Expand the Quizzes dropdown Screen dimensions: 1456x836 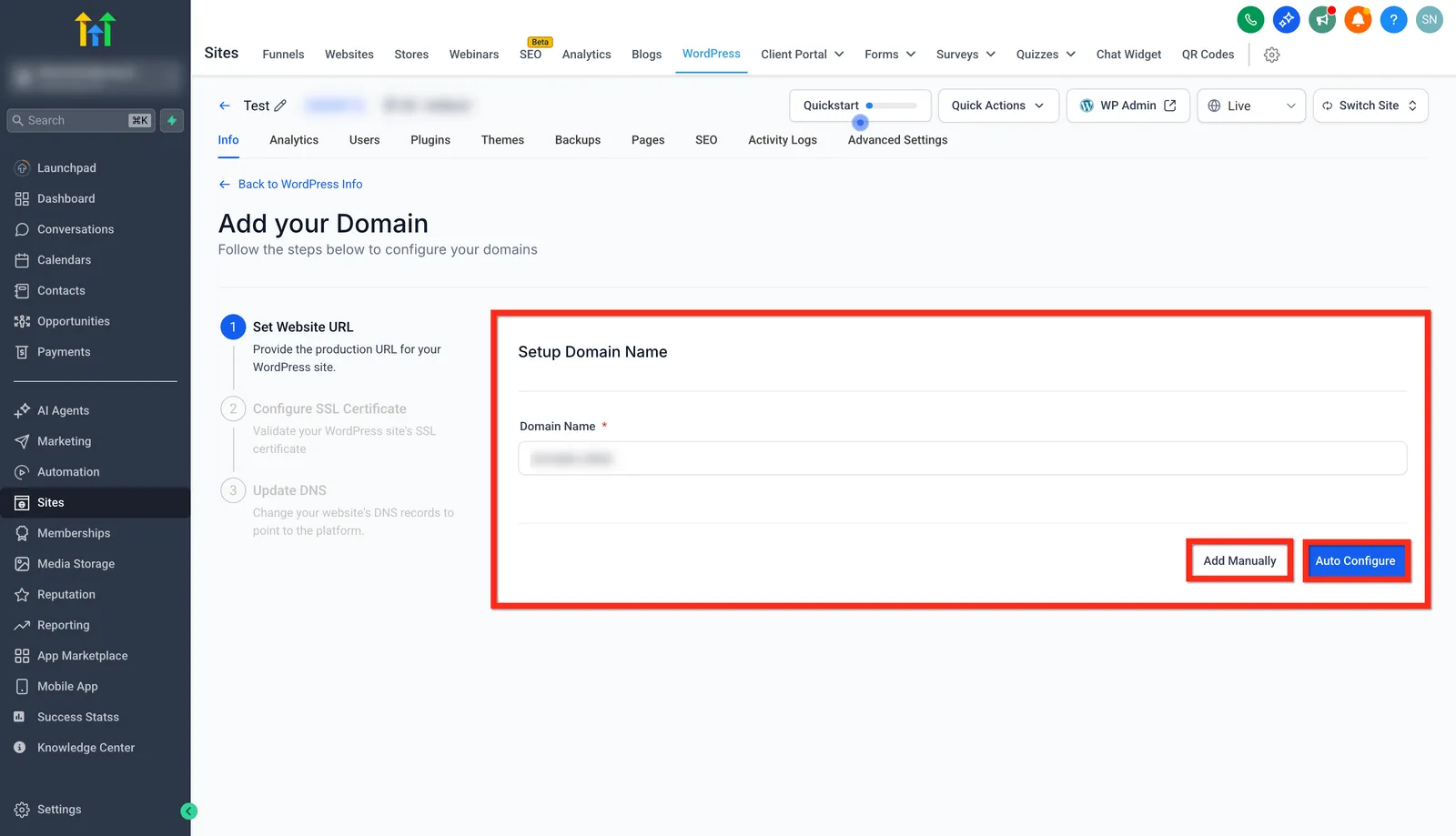tap(1046, 55)
